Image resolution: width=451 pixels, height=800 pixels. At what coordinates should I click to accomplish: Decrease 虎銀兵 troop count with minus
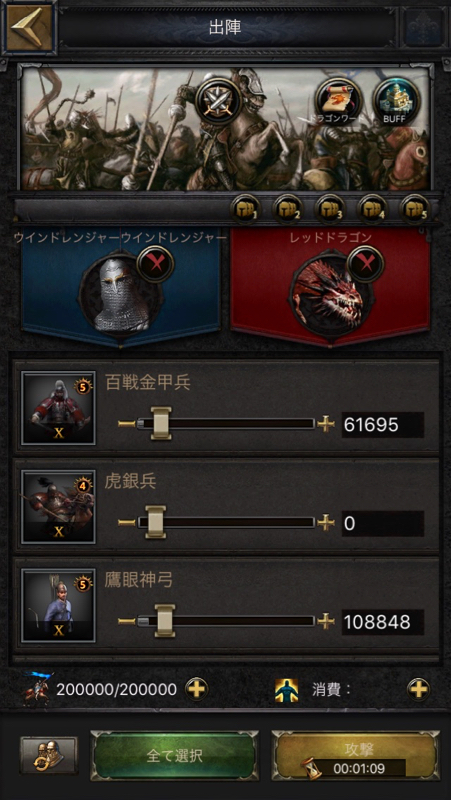127,522
